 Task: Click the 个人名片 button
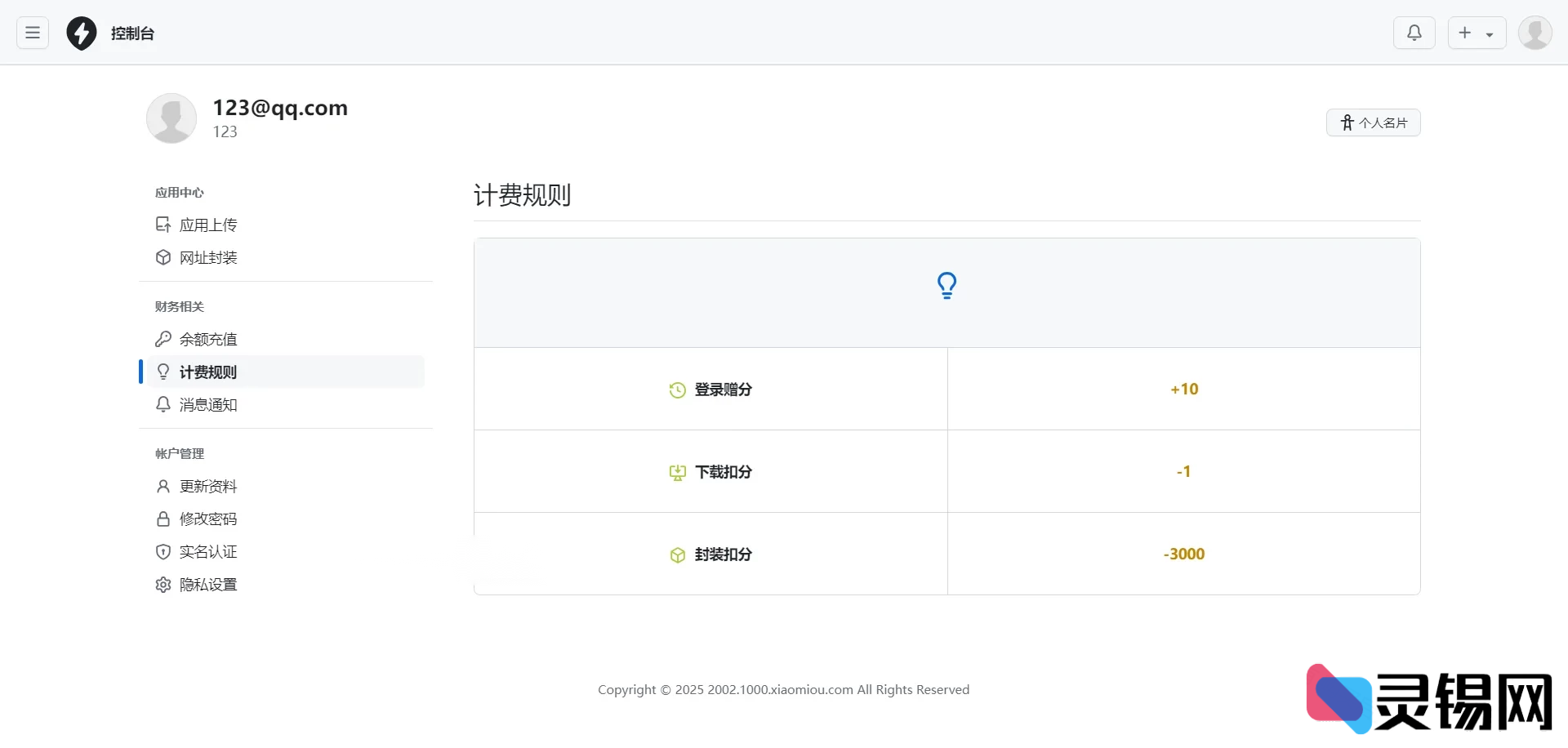tap(1374, 122)
